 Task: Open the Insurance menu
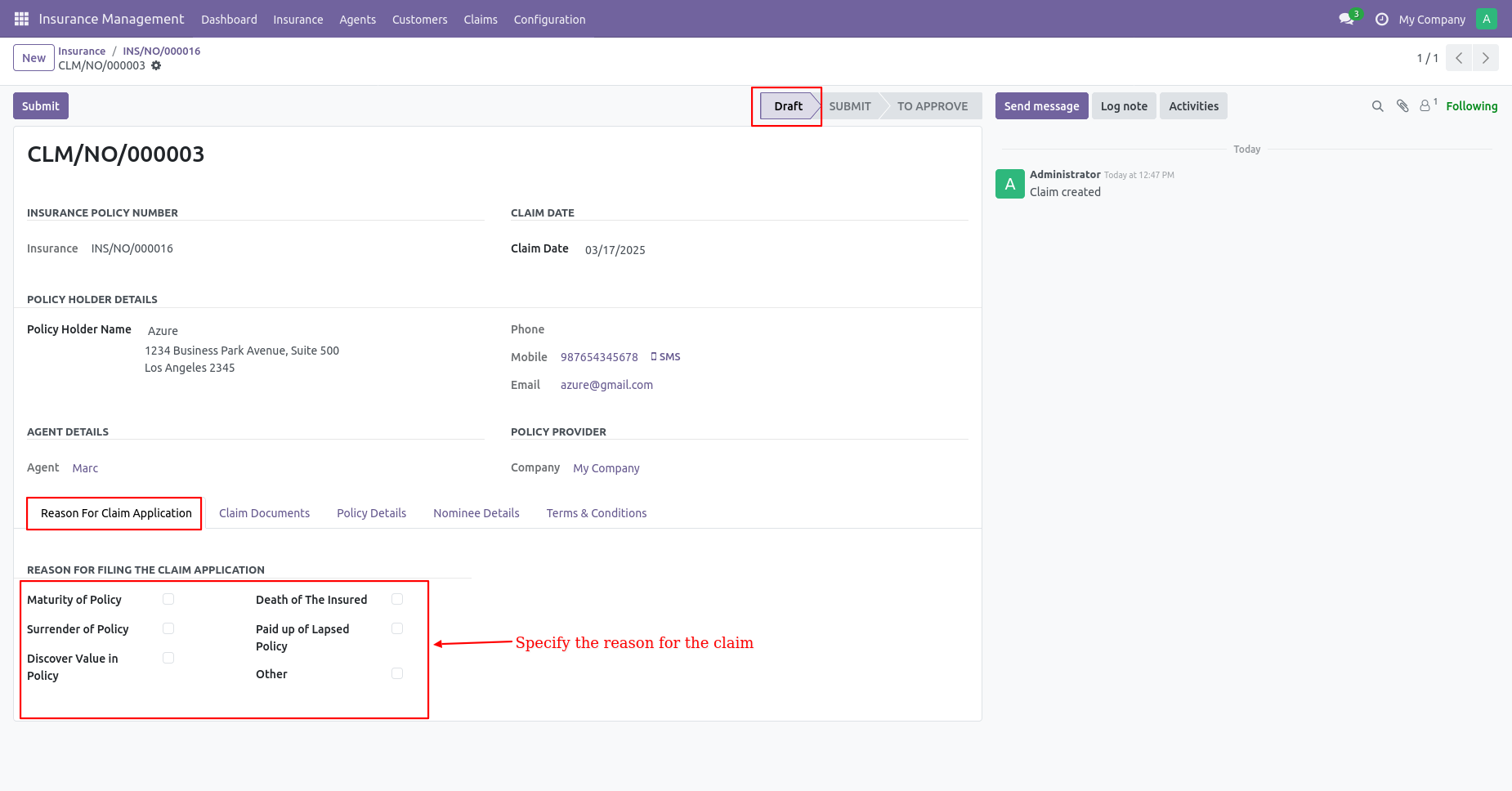pyautogui.click(x=297, y=20)
